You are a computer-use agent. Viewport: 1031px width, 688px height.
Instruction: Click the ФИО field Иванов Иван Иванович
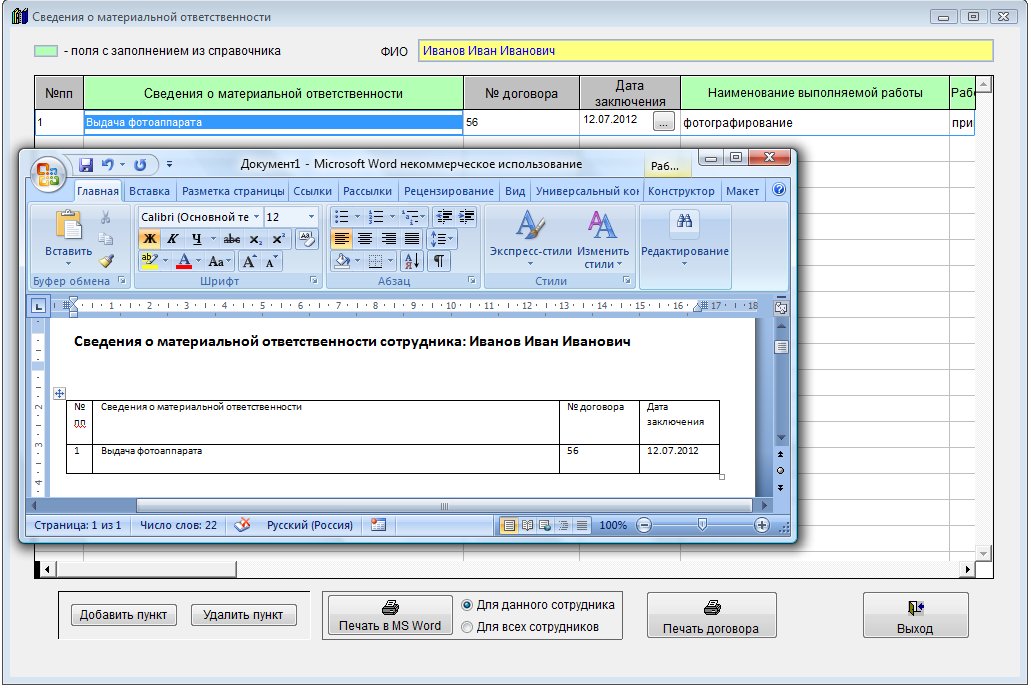pos(706,51)
